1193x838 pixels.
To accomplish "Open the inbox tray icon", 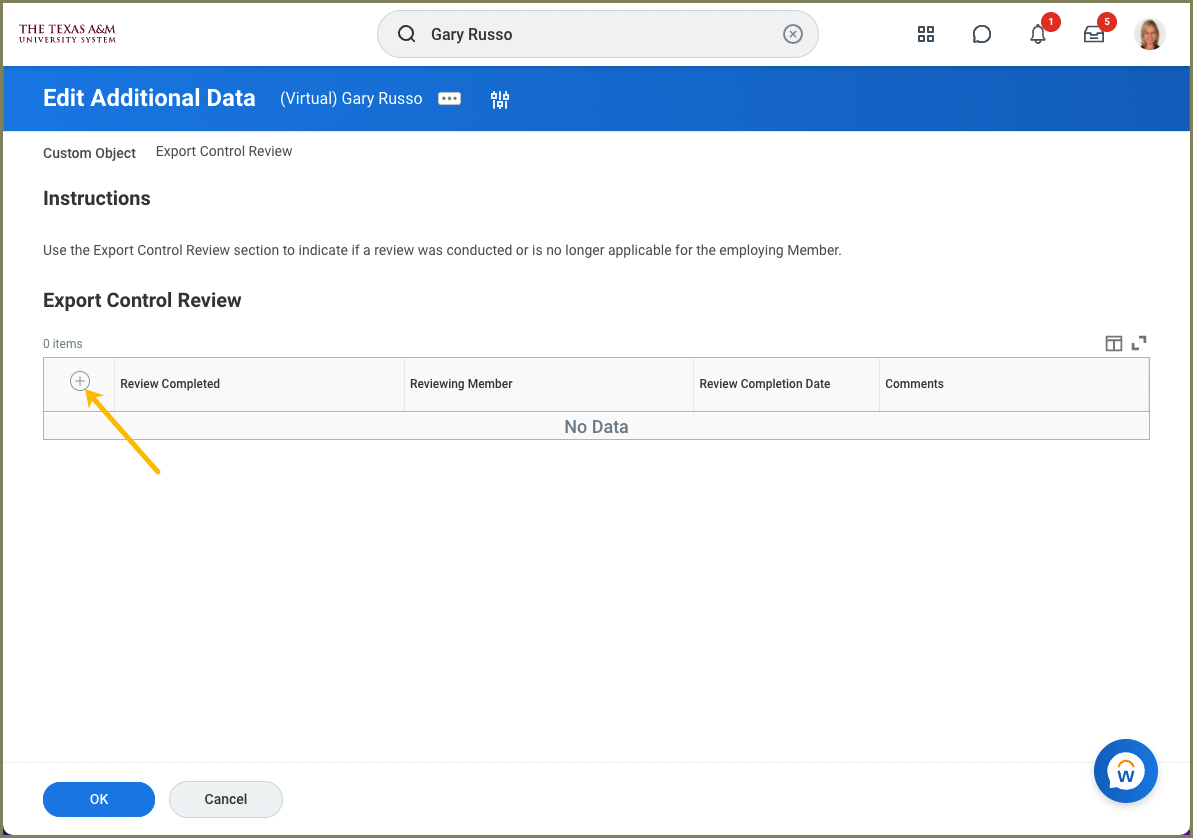I will (1094, 35).
